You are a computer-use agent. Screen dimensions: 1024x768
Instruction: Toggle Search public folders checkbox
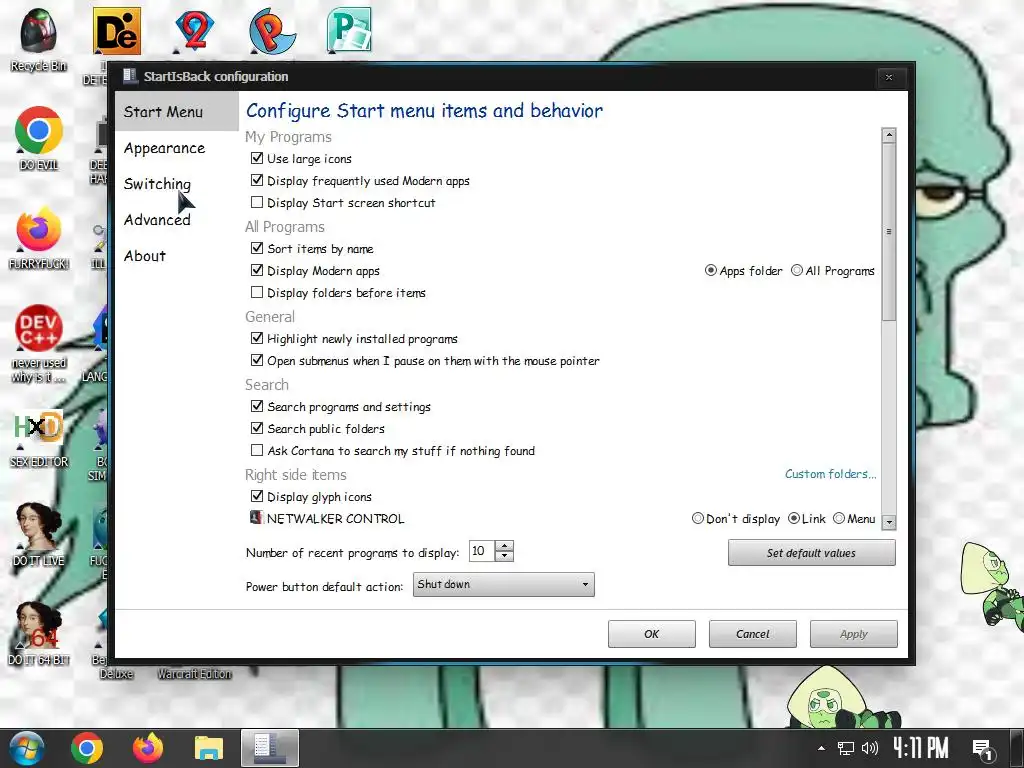(257, 428)
